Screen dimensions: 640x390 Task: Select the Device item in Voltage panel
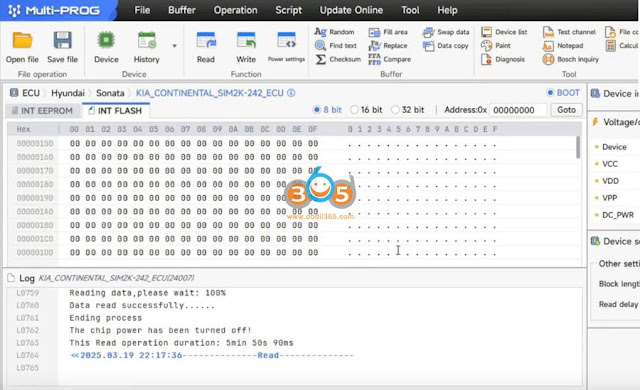coord(614,147)
